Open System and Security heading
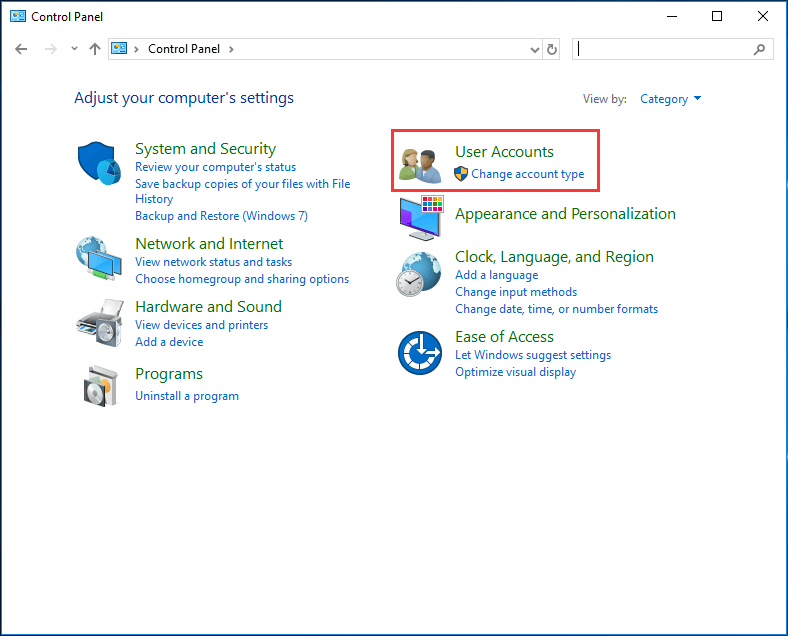Viewport: 788px width, 636px height. coord(206,149)
